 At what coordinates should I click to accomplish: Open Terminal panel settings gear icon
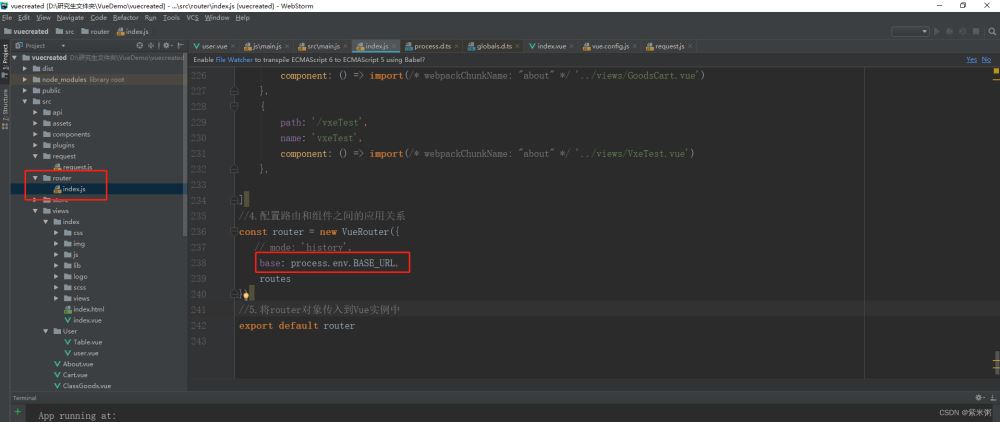(x=978, y=397)
